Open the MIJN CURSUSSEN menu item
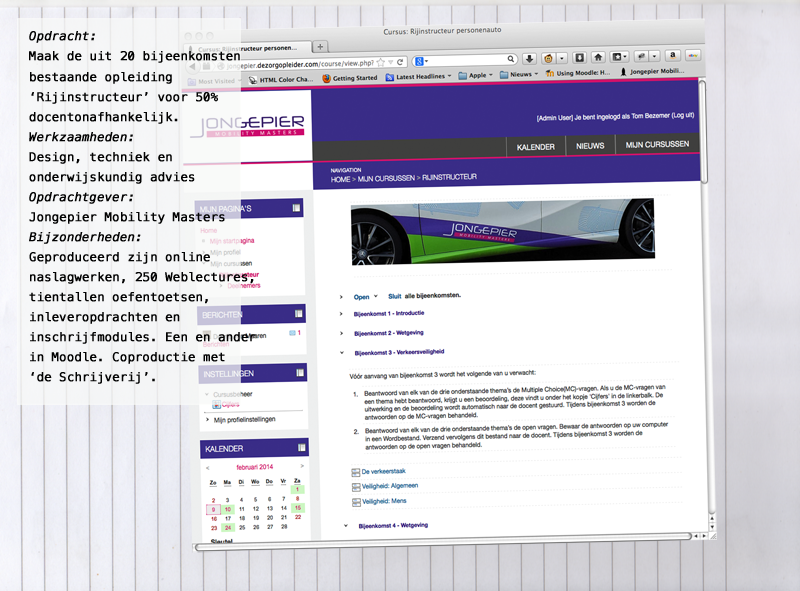 point(657,144)
